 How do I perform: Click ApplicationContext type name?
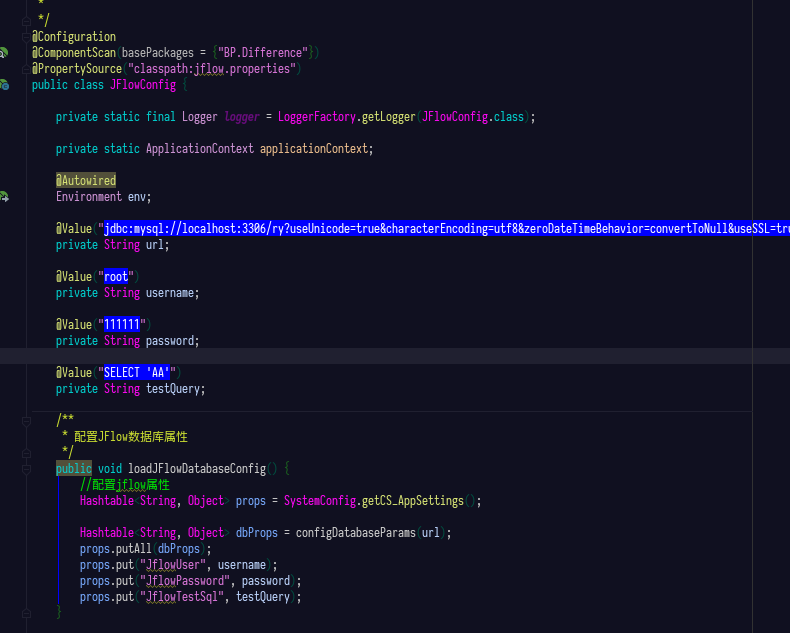point(200,149)
